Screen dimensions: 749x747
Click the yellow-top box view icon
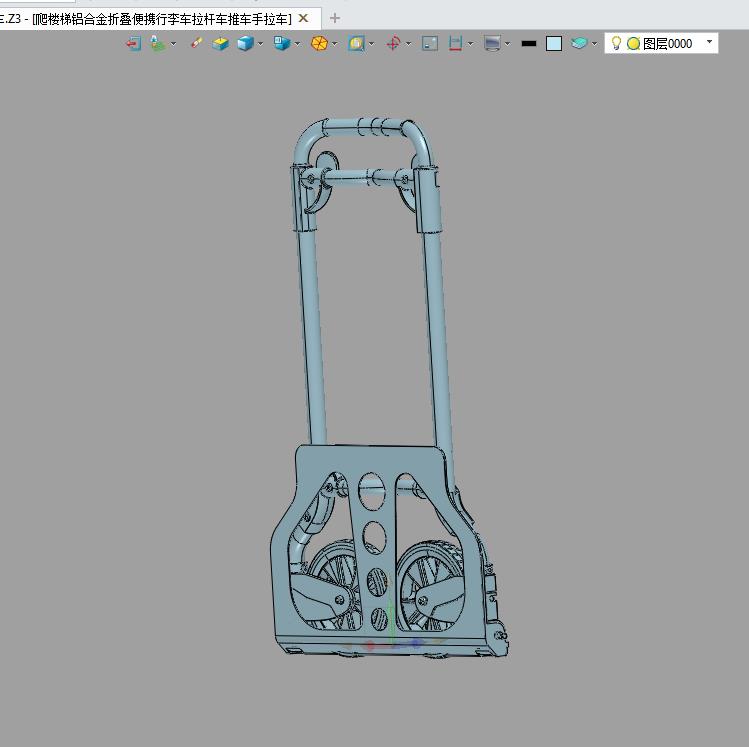(220, 43)
